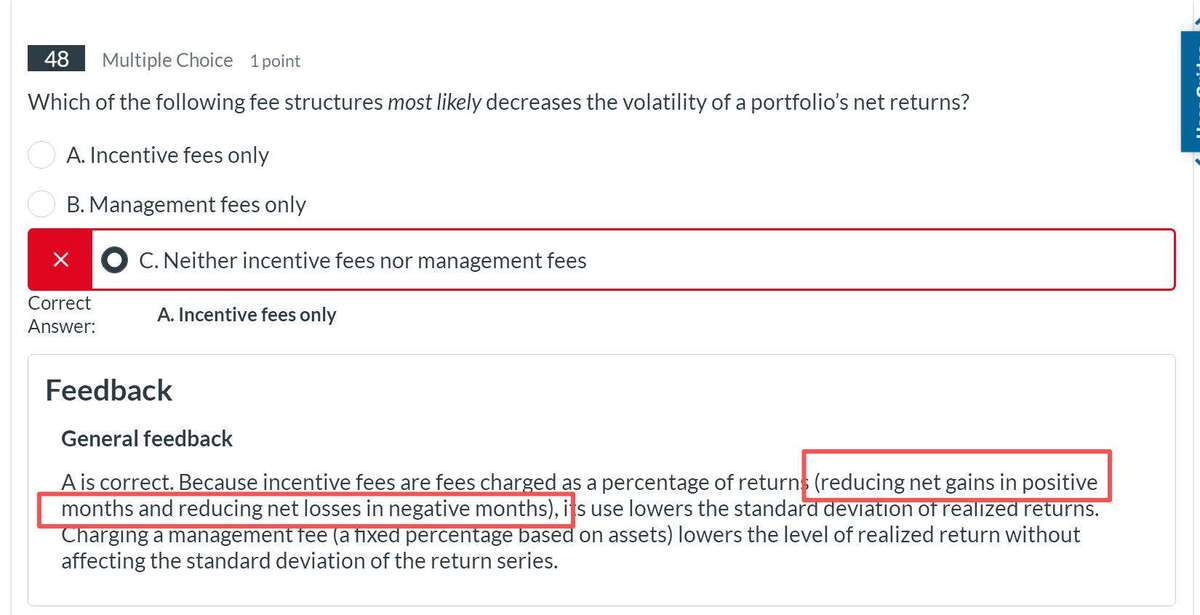Click option text 'B. Management fees only'

pyautogui.click(x=186, y=205)
